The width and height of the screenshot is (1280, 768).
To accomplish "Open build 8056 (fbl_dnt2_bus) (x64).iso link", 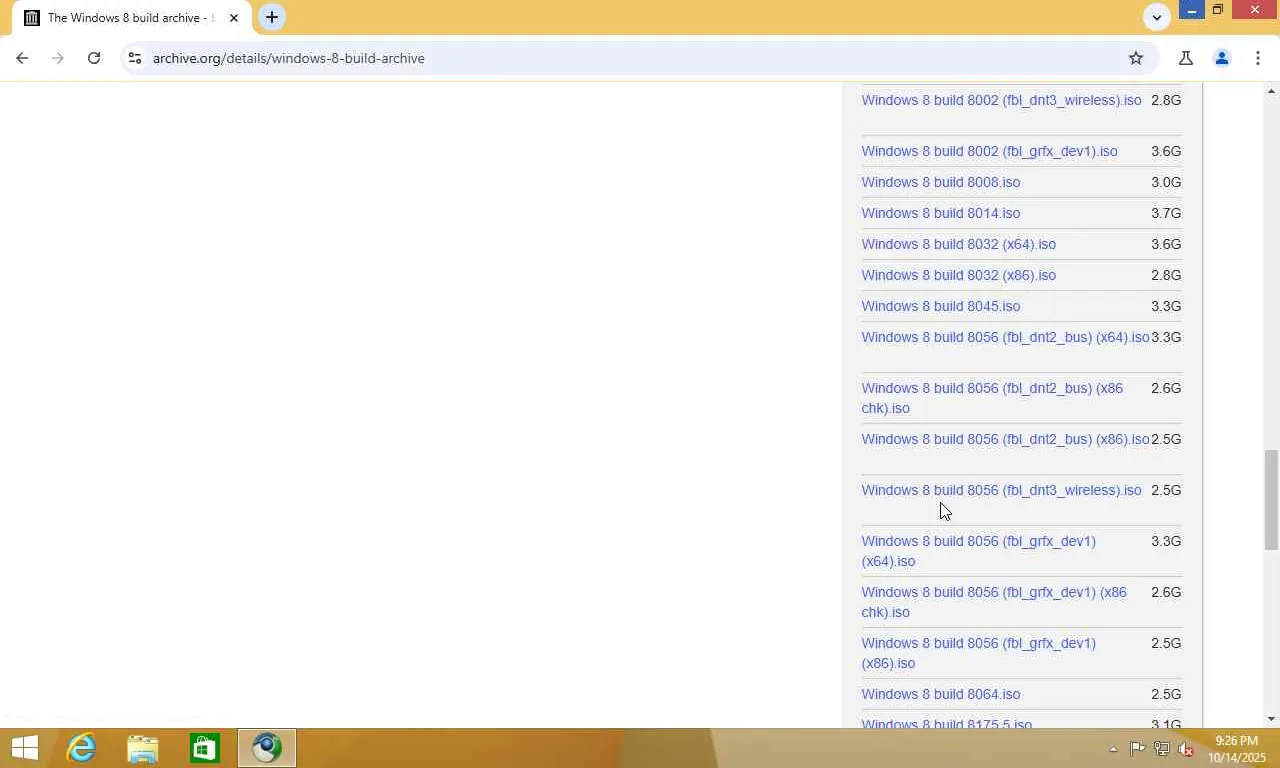I will 1005,337.
